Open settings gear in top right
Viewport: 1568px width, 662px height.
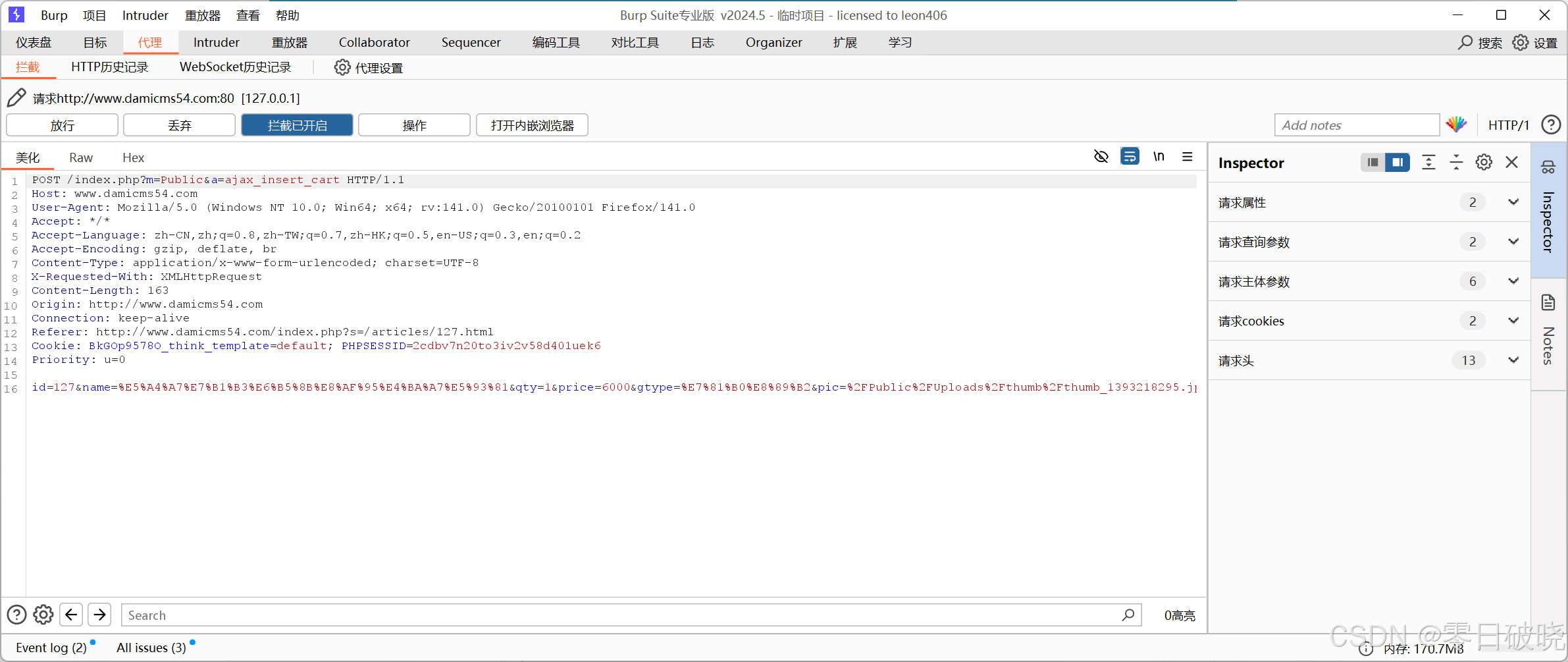(1520, 43)
